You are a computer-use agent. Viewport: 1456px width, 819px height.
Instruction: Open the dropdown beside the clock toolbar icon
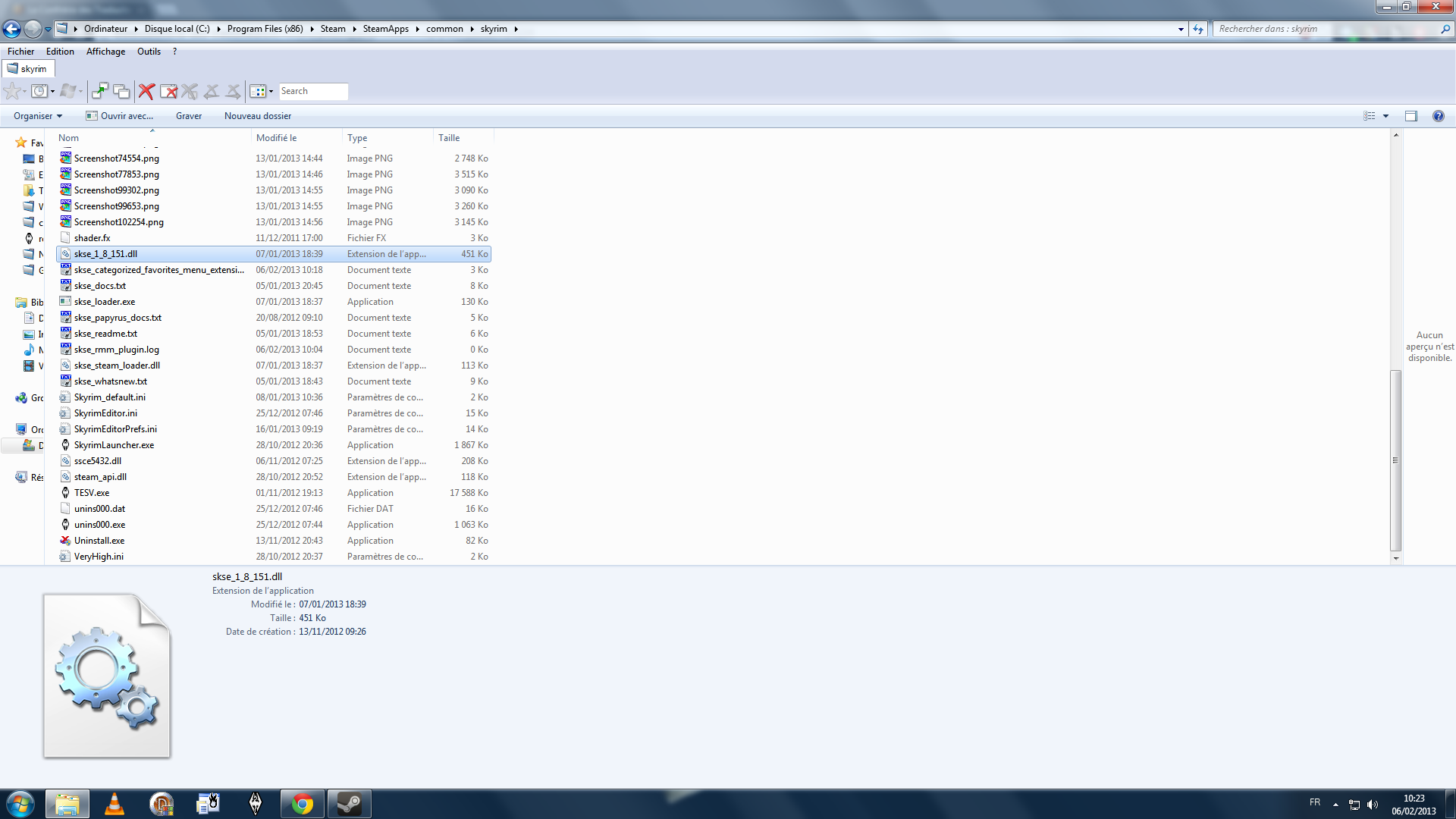(52, 91)
